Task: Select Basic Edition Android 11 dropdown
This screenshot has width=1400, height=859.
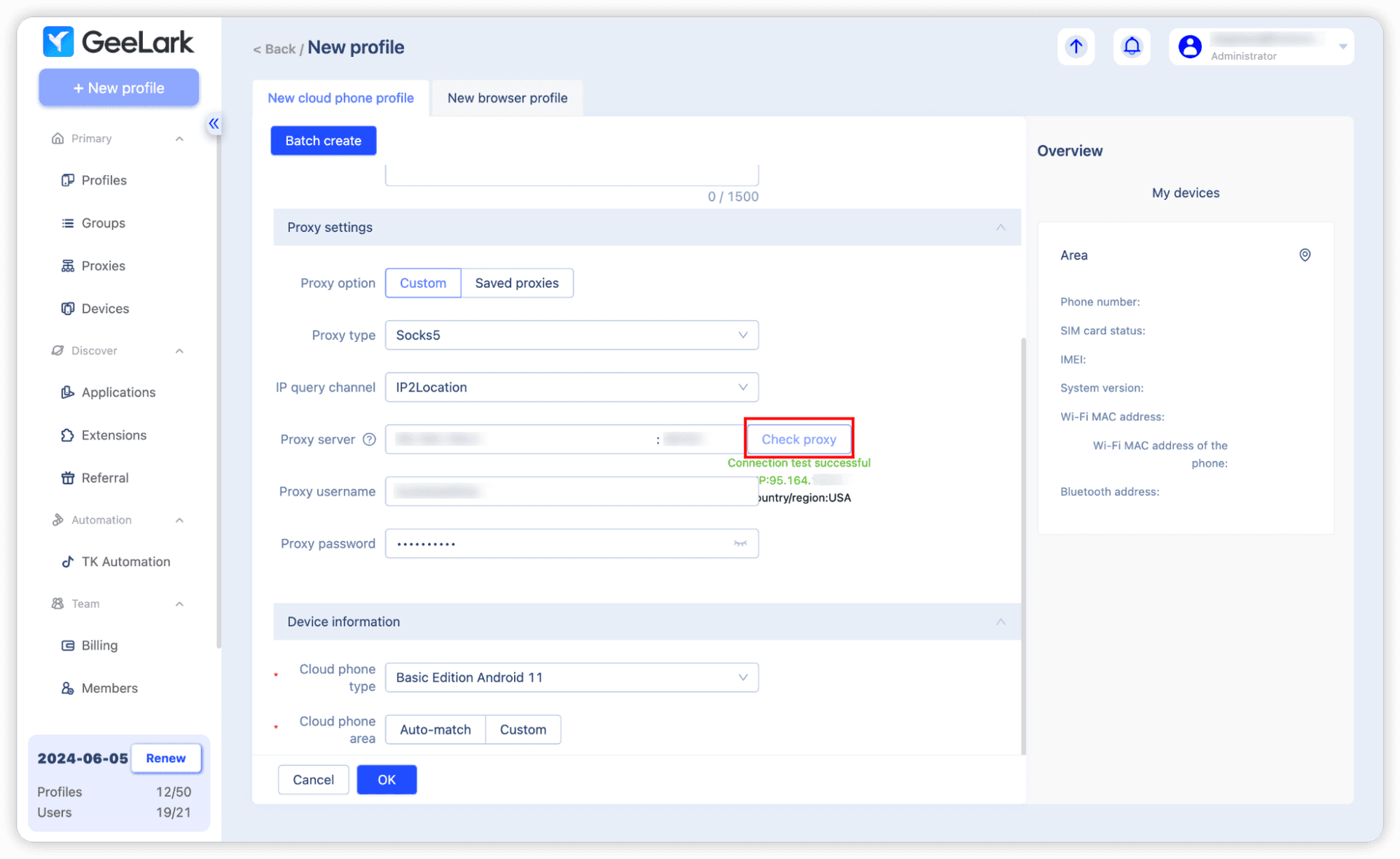Action: pos(571,677)
